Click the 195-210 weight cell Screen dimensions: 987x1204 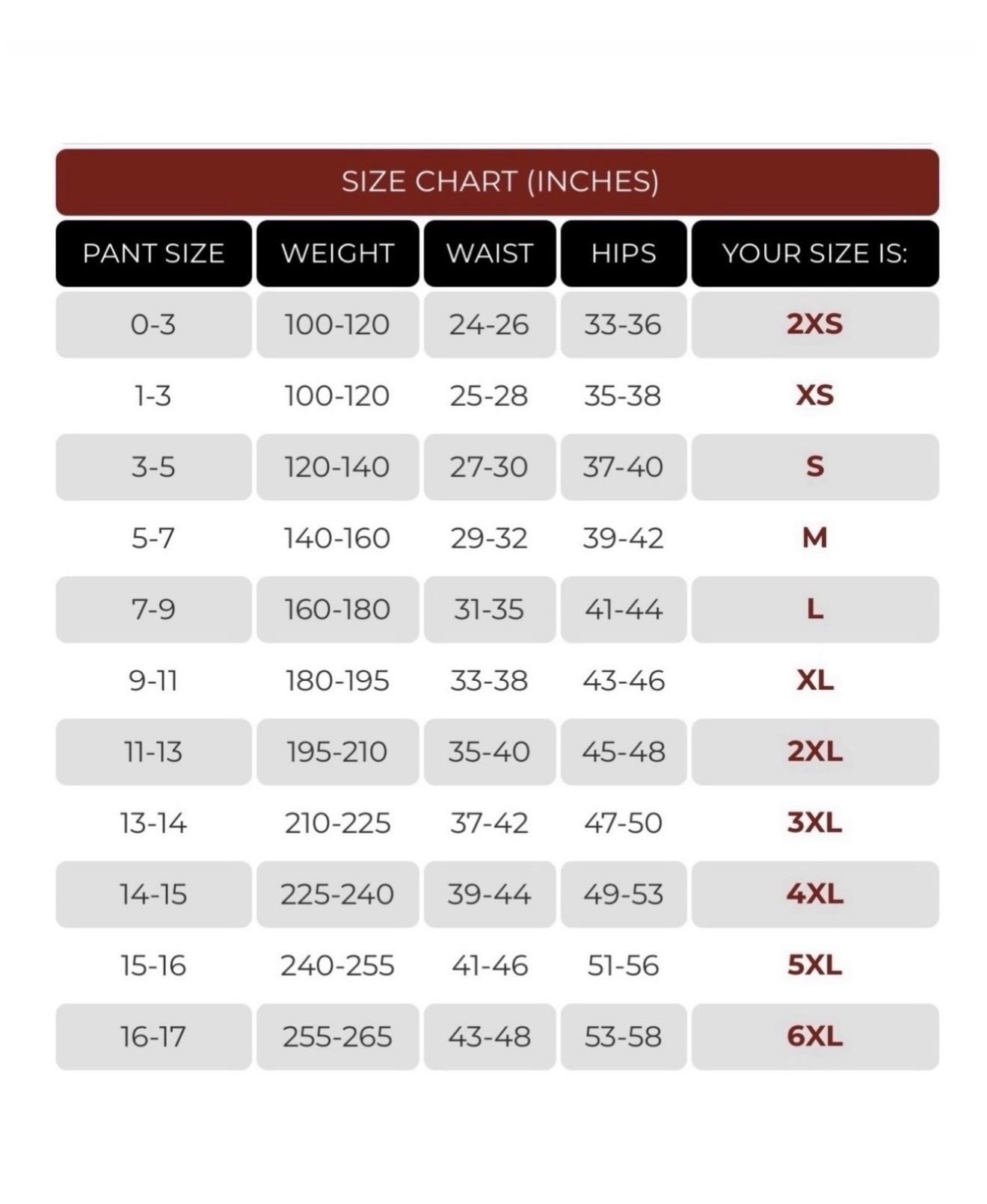(337, 752)
